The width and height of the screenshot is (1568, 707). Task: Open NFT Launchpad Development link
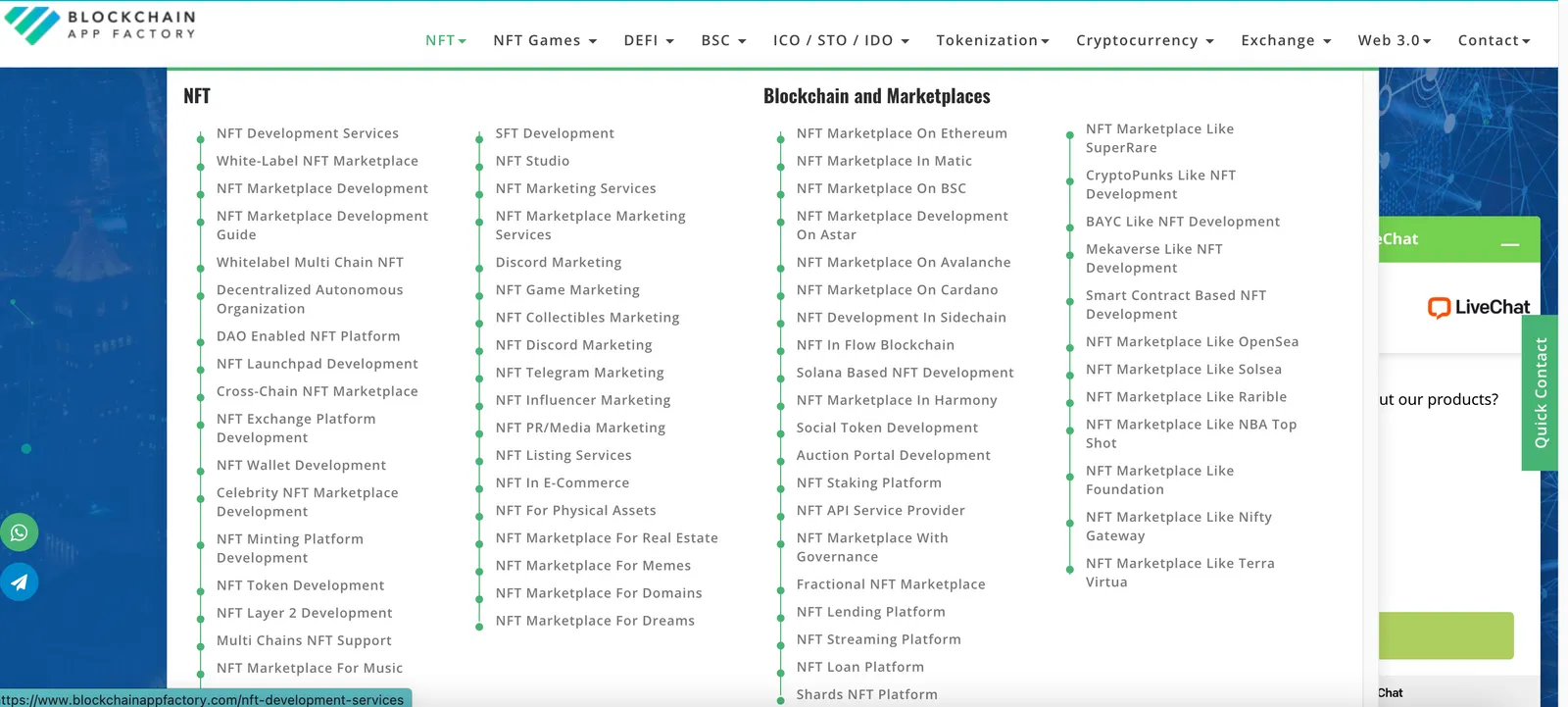(x=318, y=364)
